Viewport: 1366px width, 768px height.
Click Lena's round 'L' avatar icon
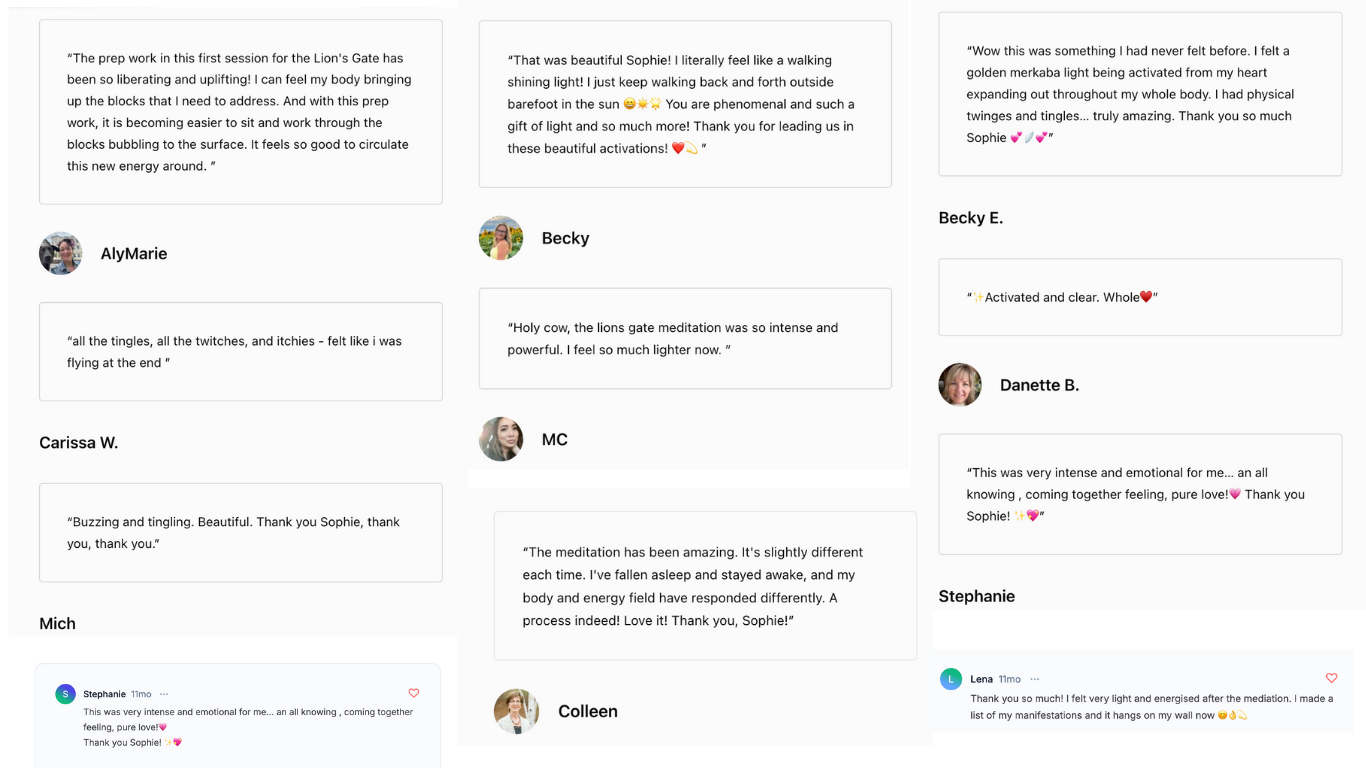click(x=951, y=679)
